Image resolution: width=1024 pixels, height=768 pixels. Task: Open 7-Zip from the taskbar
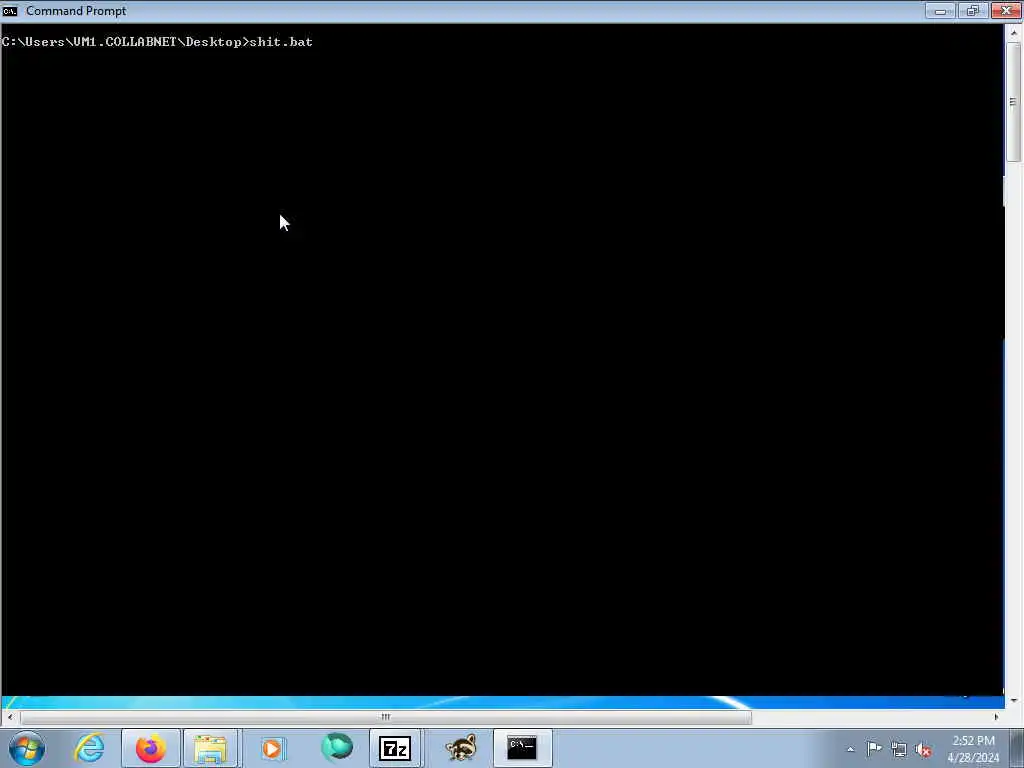(394, 748)
